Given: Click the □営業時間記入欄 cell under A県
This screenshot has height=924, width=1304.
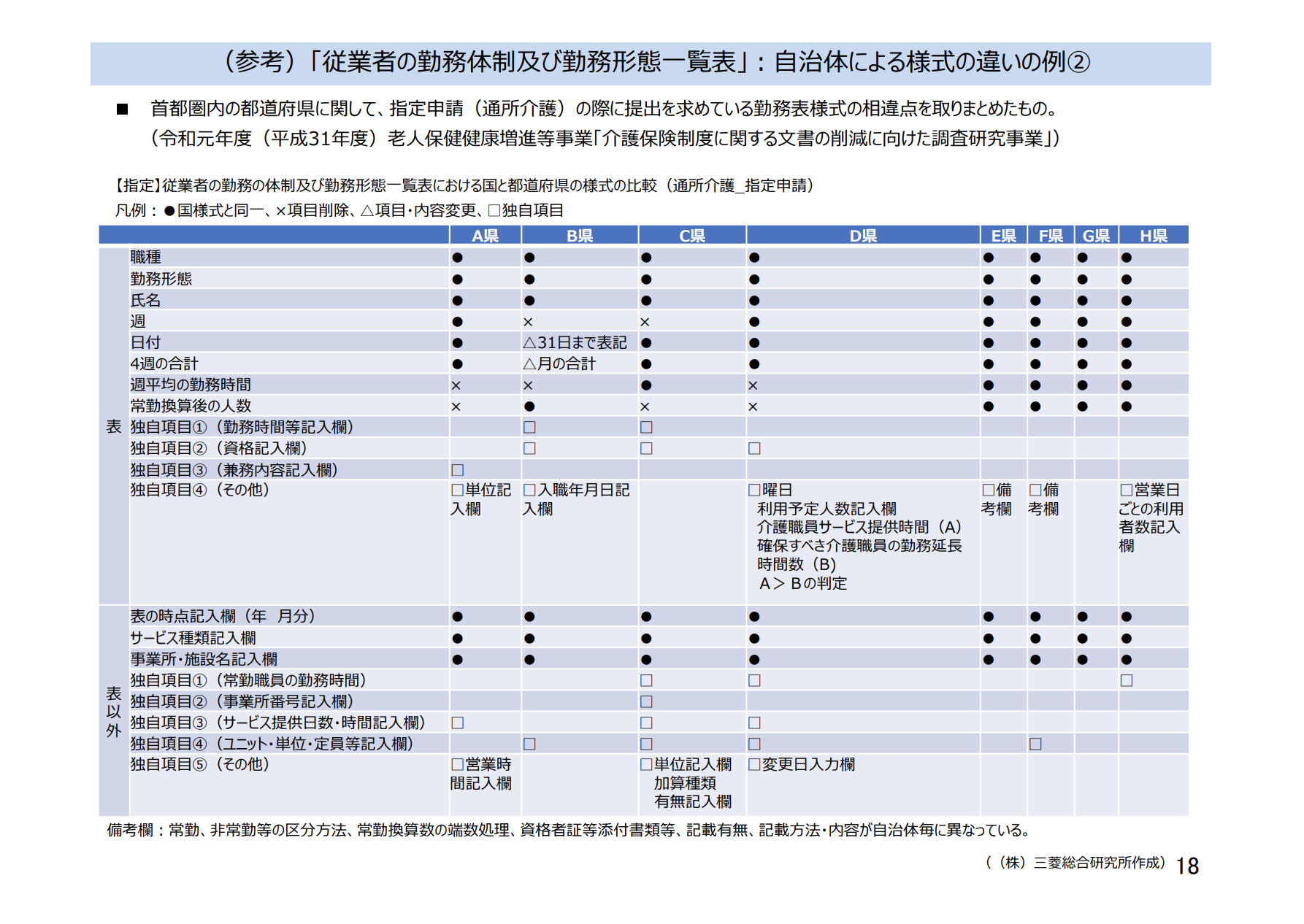Looking at the screenshot, I should [x=481, y=774].
